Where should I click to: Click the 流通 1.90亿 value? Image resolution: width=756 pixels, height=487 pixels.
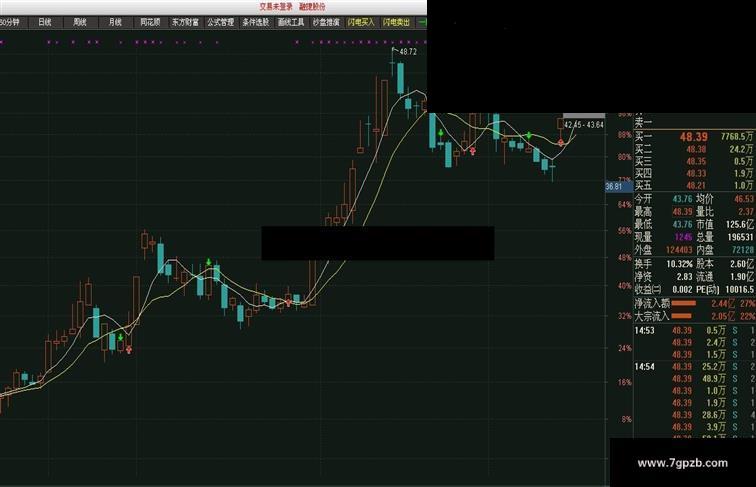[x=742, y=277]
